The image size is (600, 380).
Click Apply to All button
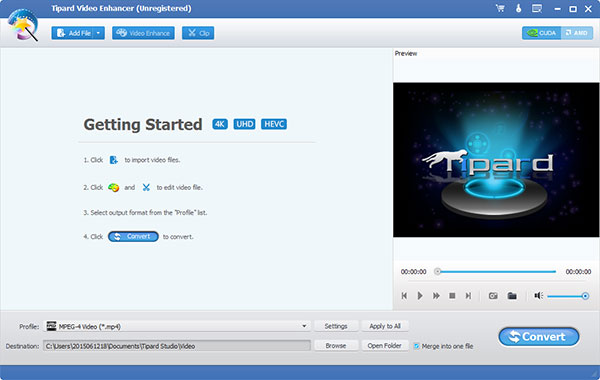pyautogui.click(x=385, y=326)
